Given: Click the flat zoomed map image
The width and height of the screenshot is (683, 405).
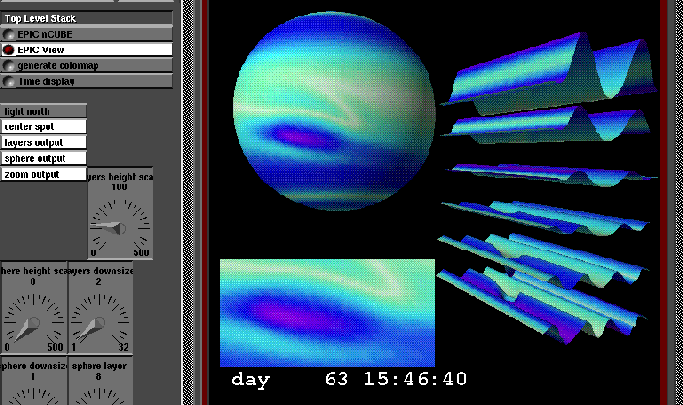Looking at the screenshot, I should pos(327,312).
